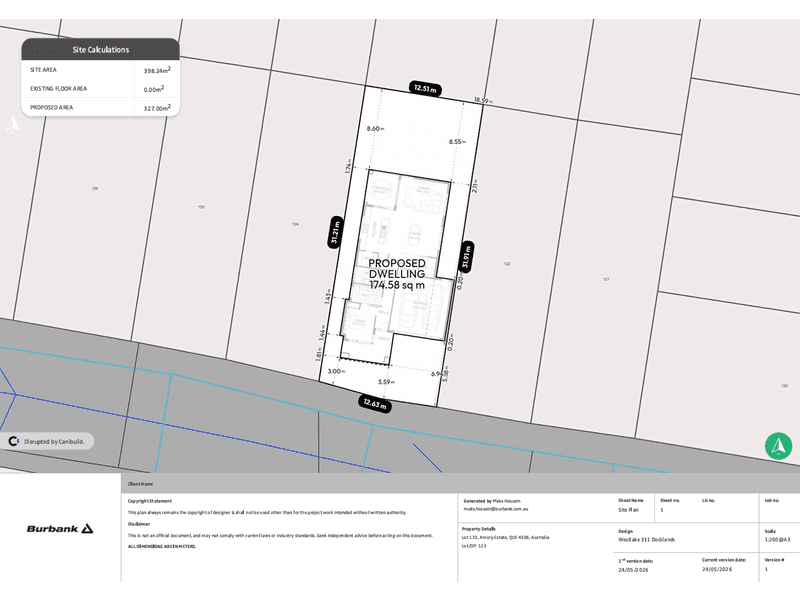This screenshot has width=800, height=600.
Task: Select the Copyright Statement heading
Action: (150, 501)
